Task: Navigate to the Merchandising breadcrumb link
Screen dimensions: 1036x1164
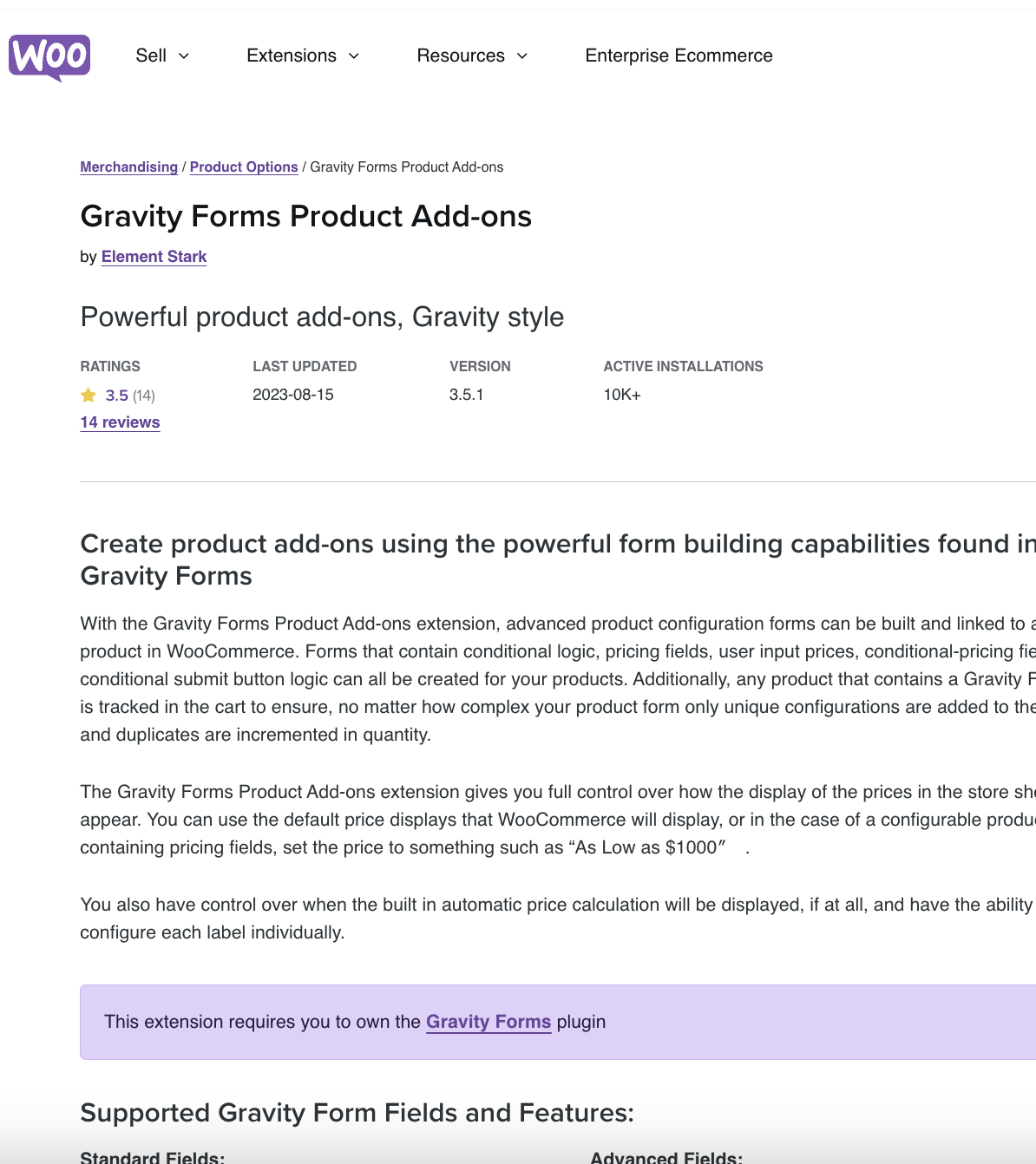Action: (x=128, y=167)
